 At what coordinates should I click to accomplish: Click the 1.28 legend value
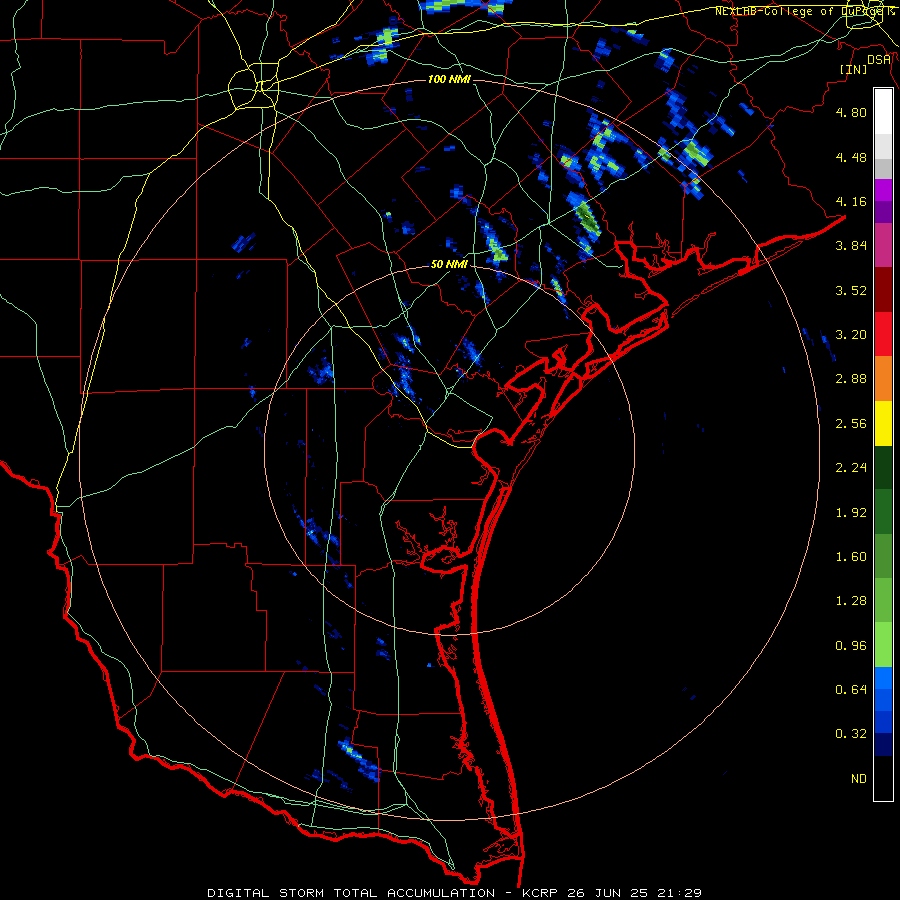point(851,601)
